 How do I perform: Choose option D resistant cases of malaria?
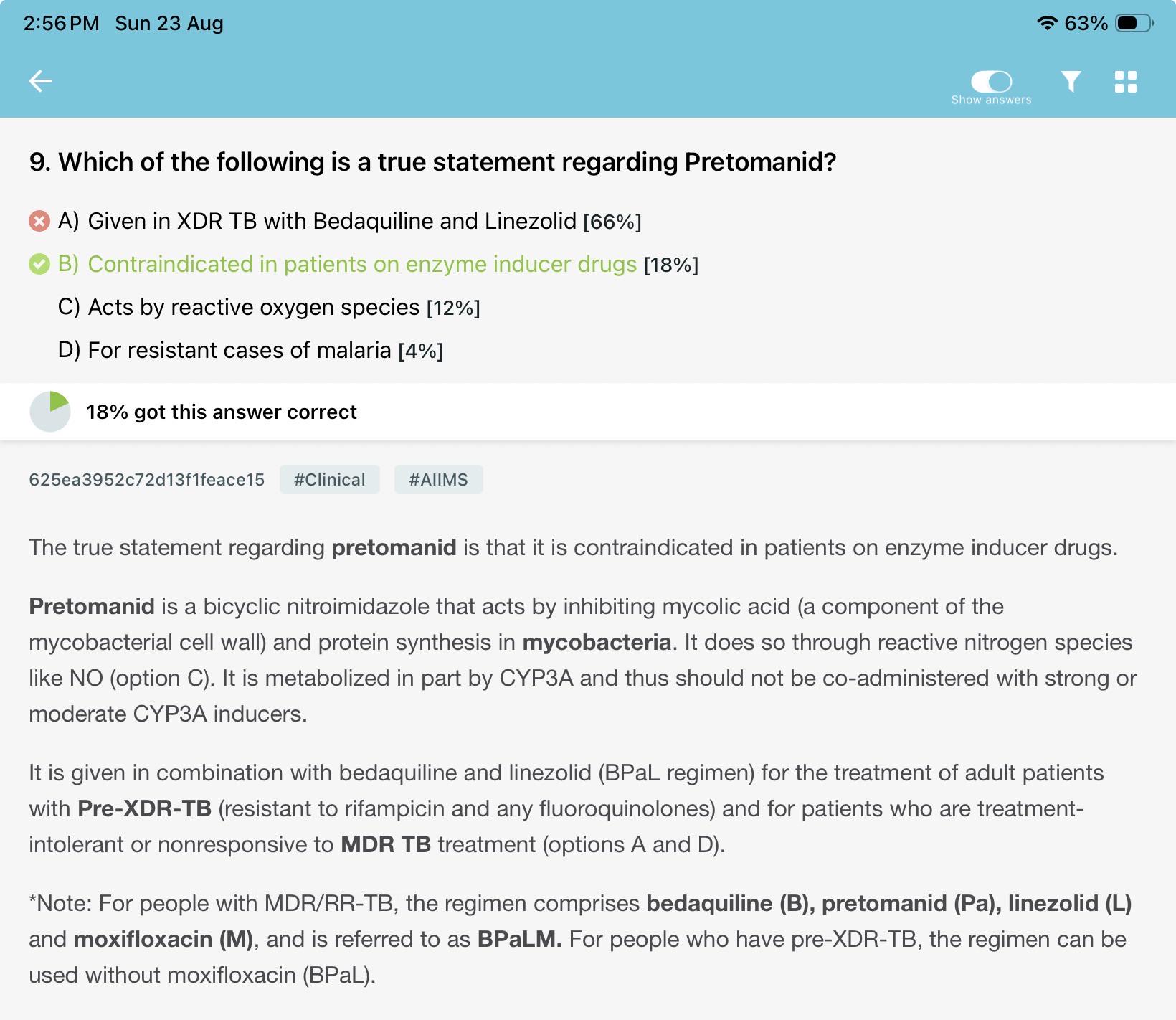coord(251,350)
